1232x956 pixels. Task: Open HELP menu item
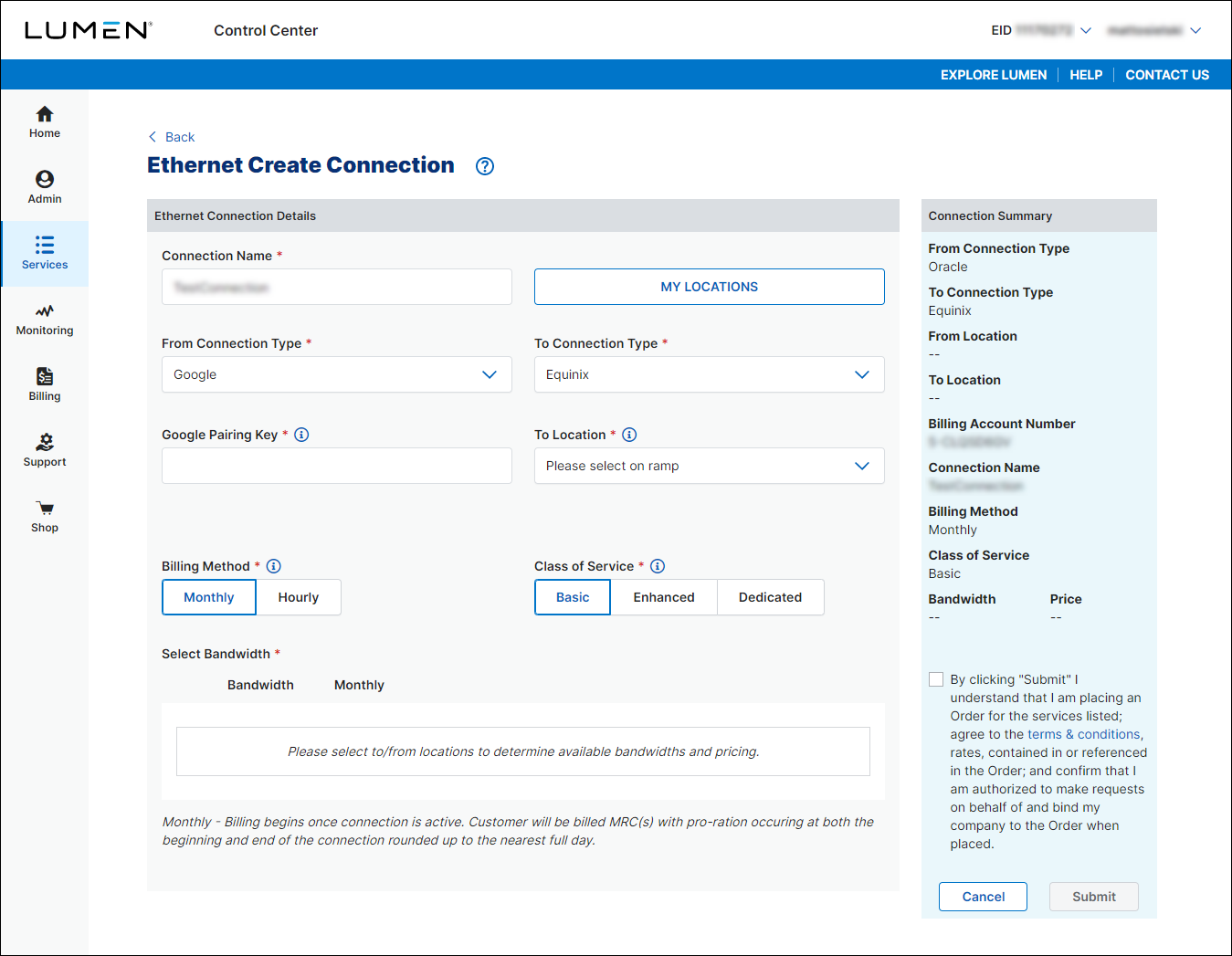click(x=1086, y=75)
